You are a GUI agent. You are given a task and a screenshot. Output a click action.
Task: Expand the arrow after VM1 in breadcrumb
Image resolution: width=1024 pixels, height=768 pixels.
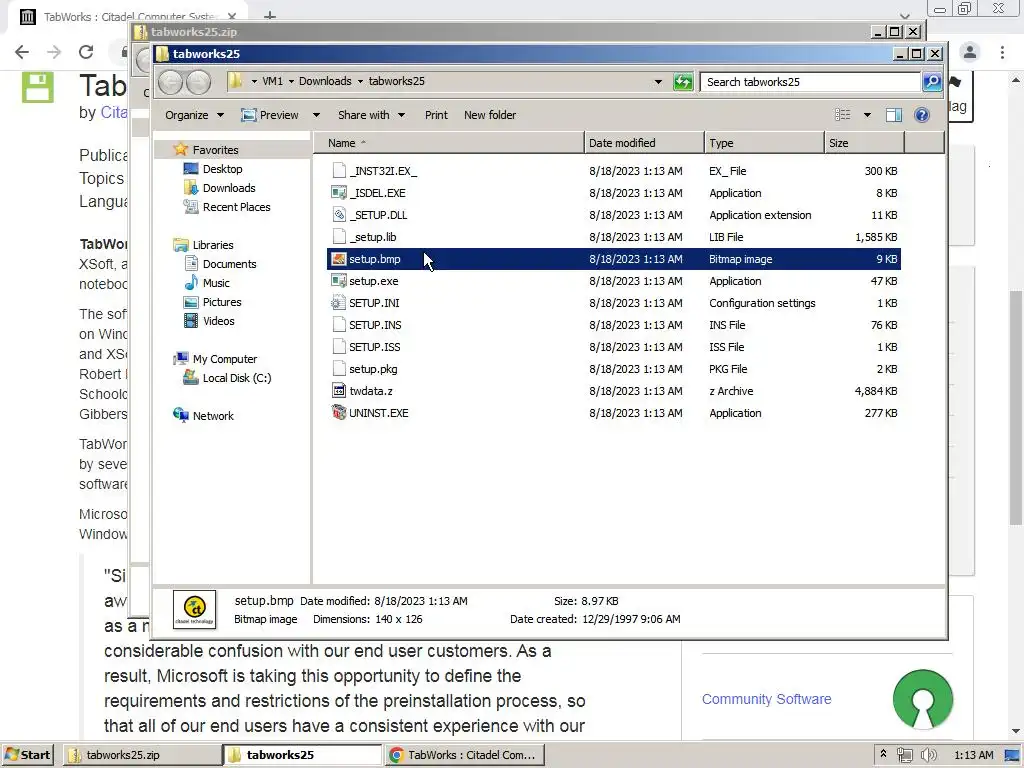tap(291, 81)
